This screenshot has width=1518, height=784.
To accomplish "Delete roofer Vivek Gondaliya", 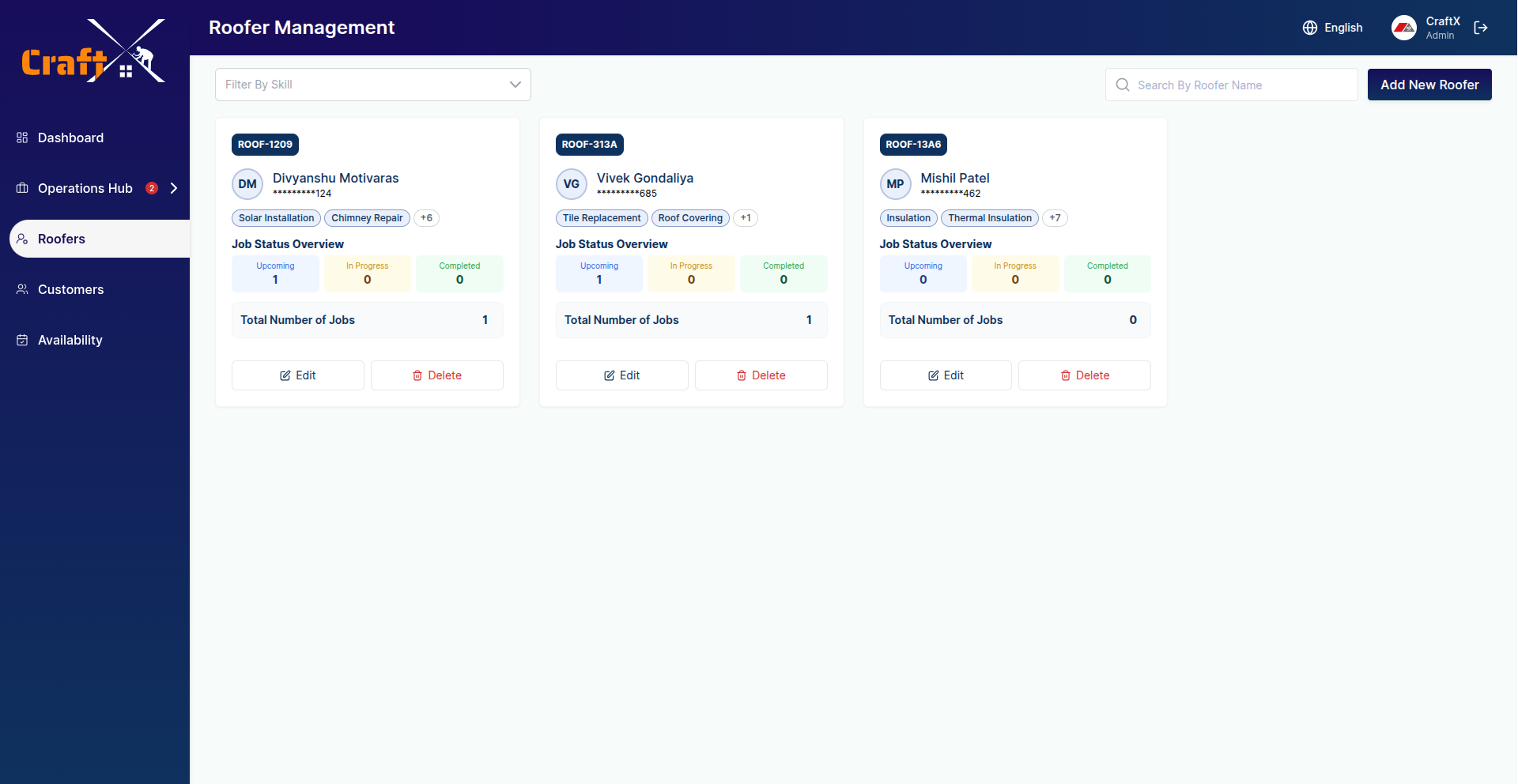I will 761,375.
